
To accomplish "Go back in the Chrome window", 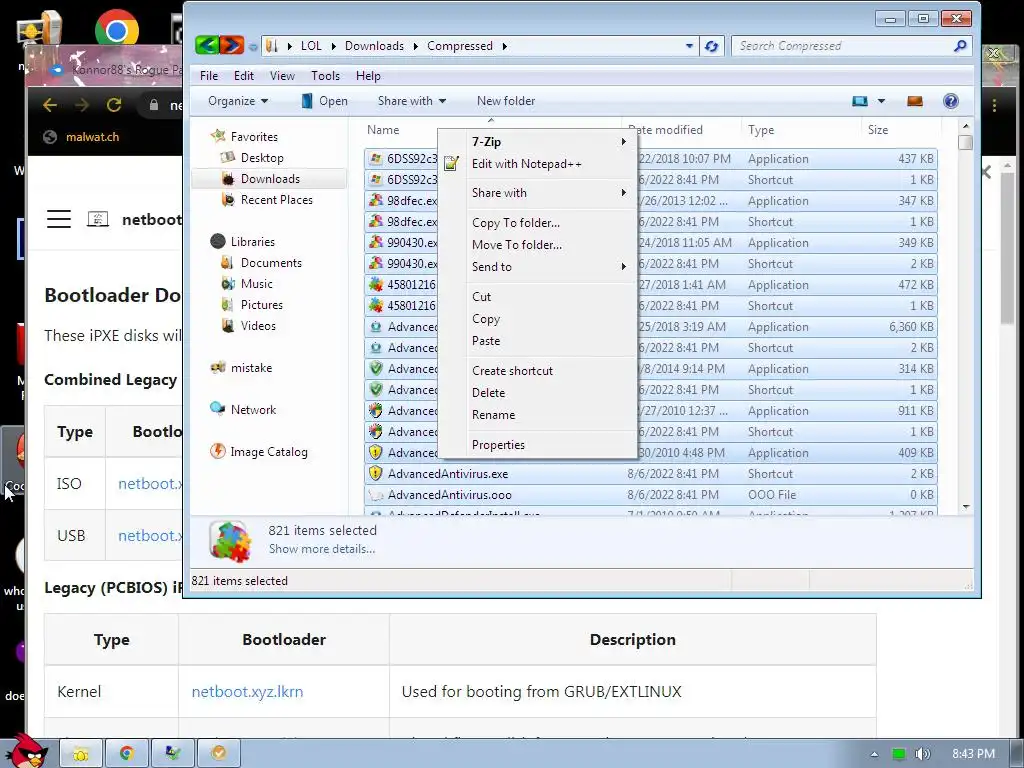I will coord(50,104).
